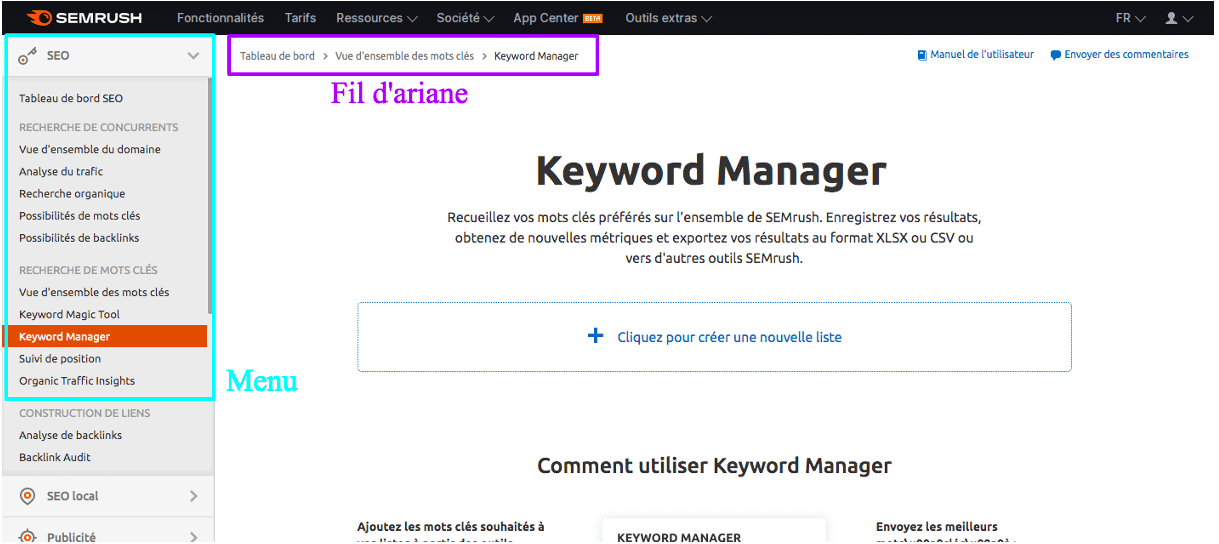Click the SEMrush logo

(x=84, y=18)
